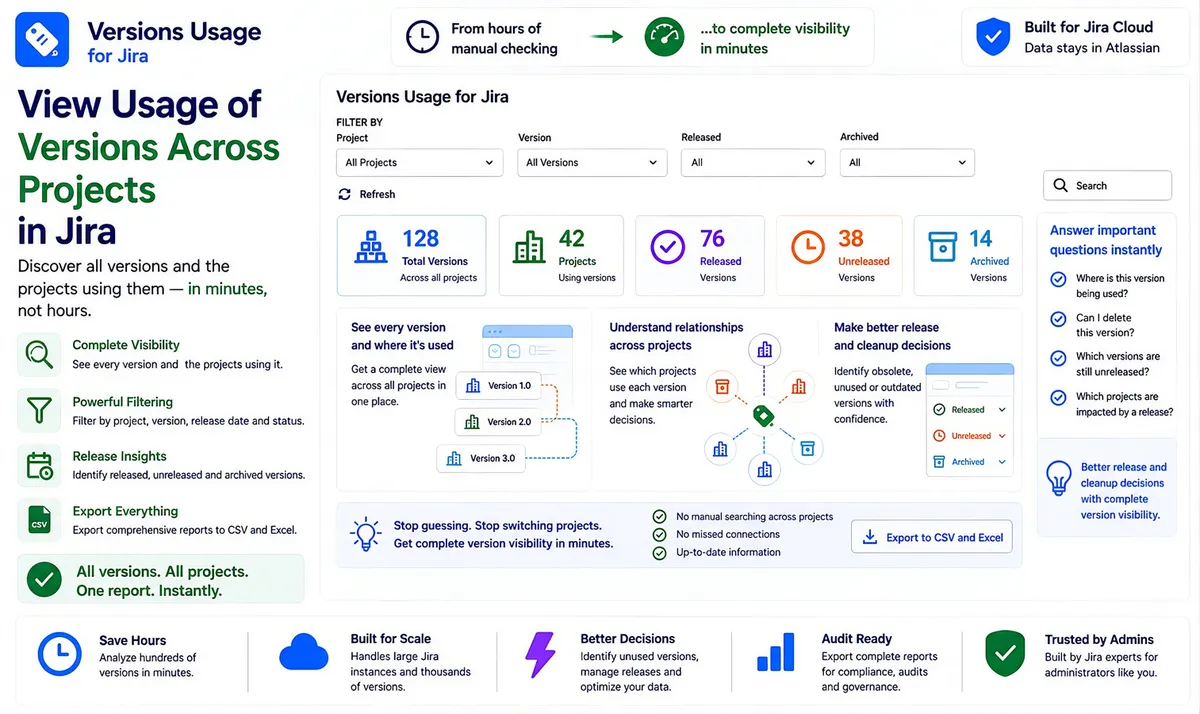Click the Release Insights calendar icon
The image size is (1200, 714).
39,465
